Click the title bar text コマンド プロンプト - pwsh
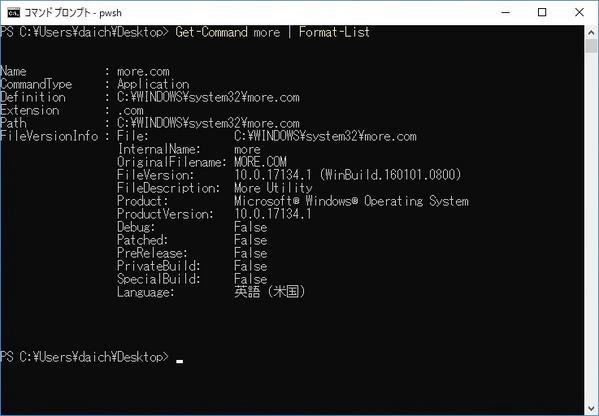This screenshot has width=599, height=416. [x=73, y=13]
